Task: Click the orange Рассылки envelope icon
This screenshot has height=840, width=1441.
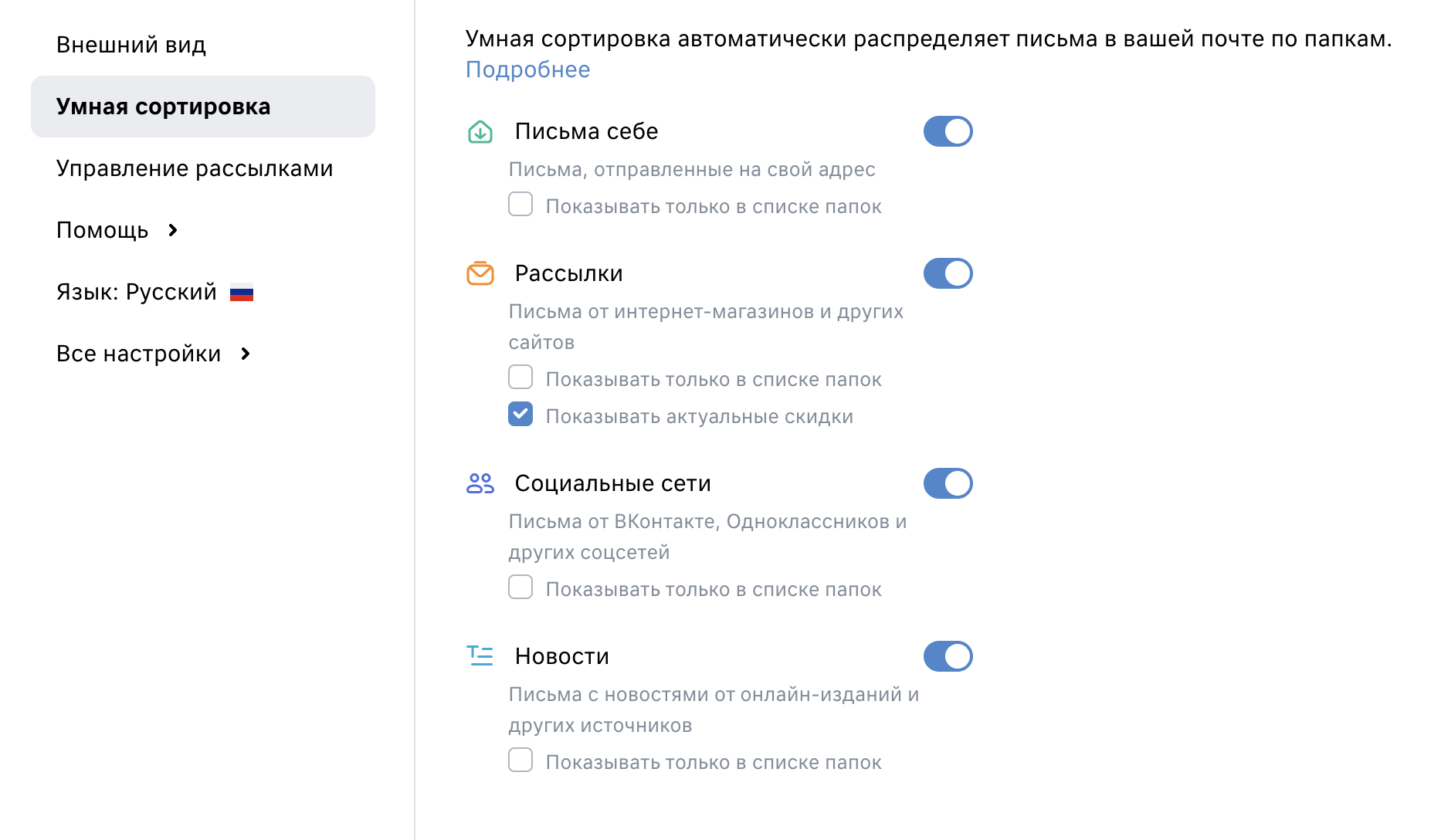Action: coord(480,273)
